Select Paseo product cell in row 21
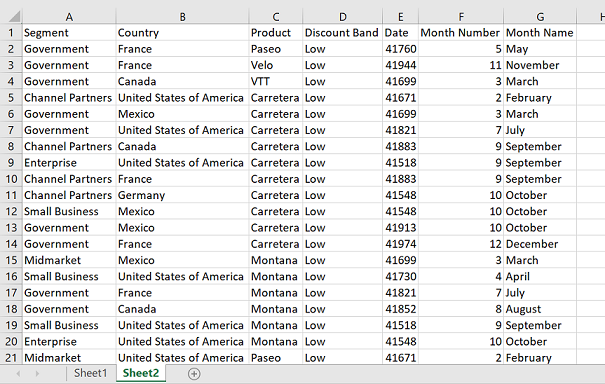The height and width of the screenshot is (384, 605). coord(275,358)
